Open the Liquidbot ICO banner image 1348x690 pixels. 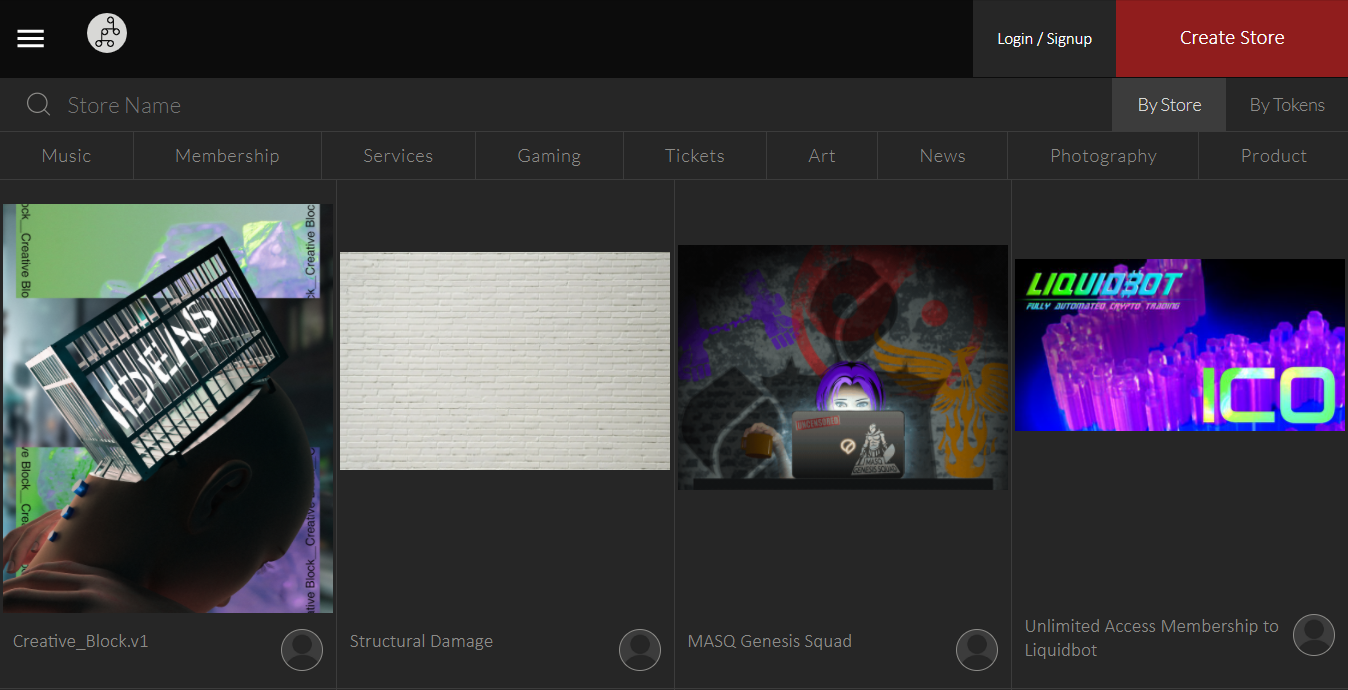pyautogui.click(x=1180, y=345)
